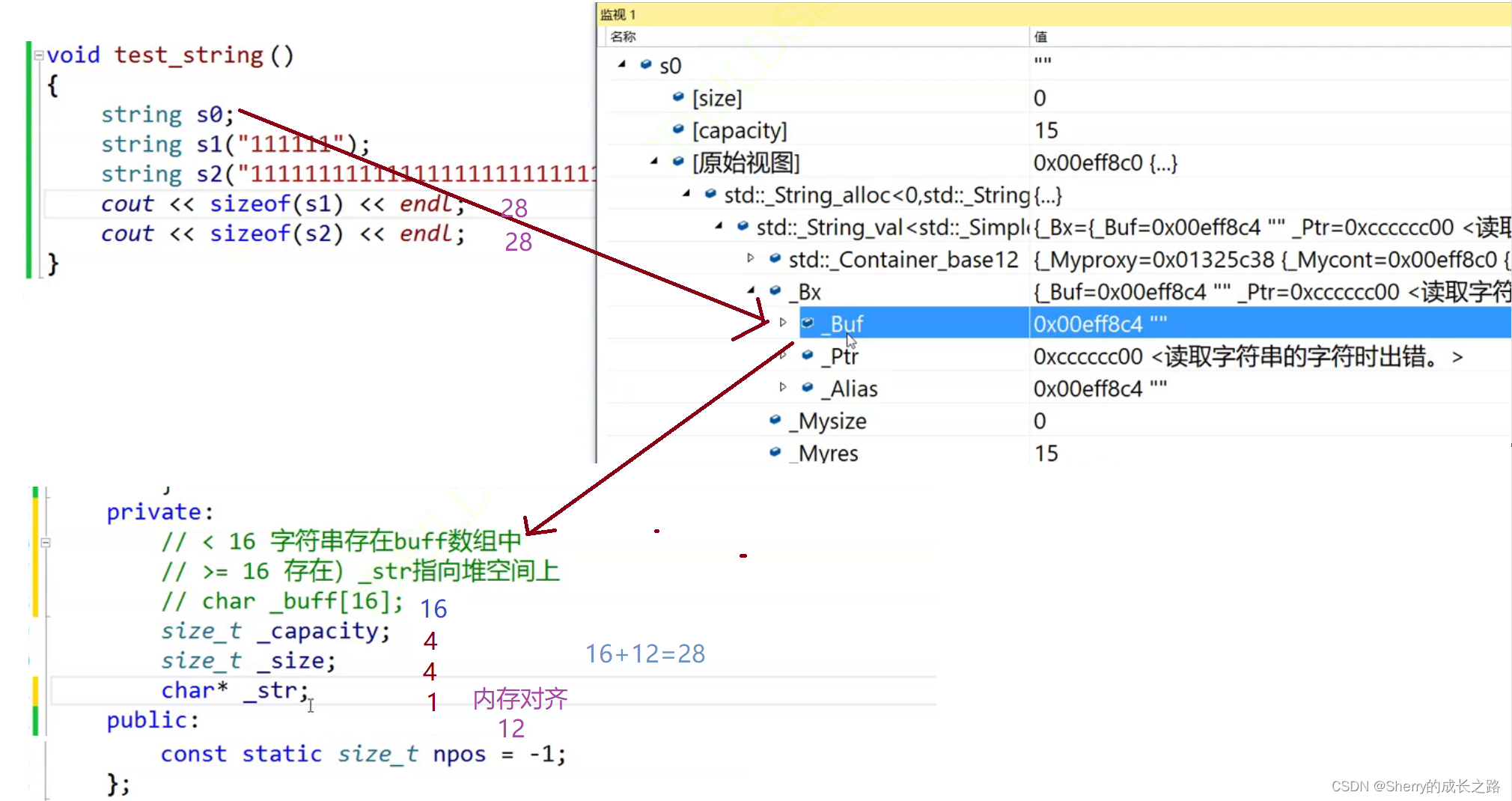This screenshot has height=801, width=1512.
Task: Click the 'size_t _capacity;' declaration
Action: pyautogui.click(x=275, y=631)
